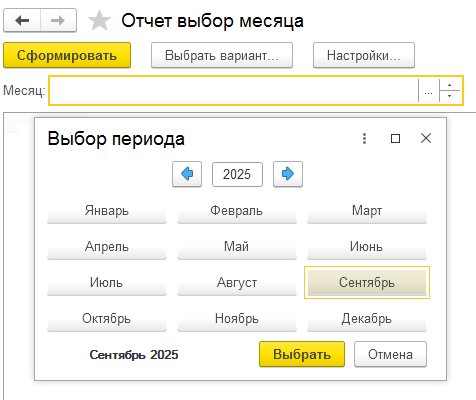Go to next year with right blue arrow

[x=288, y=174]
